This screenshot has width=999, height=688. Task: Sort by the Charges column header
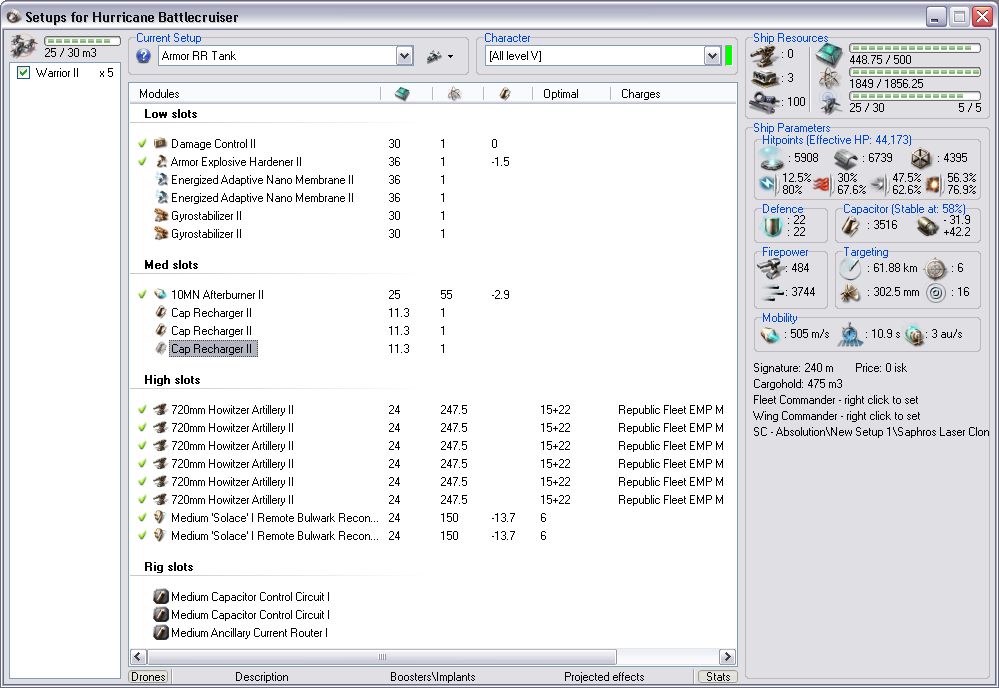coord(640,94)
